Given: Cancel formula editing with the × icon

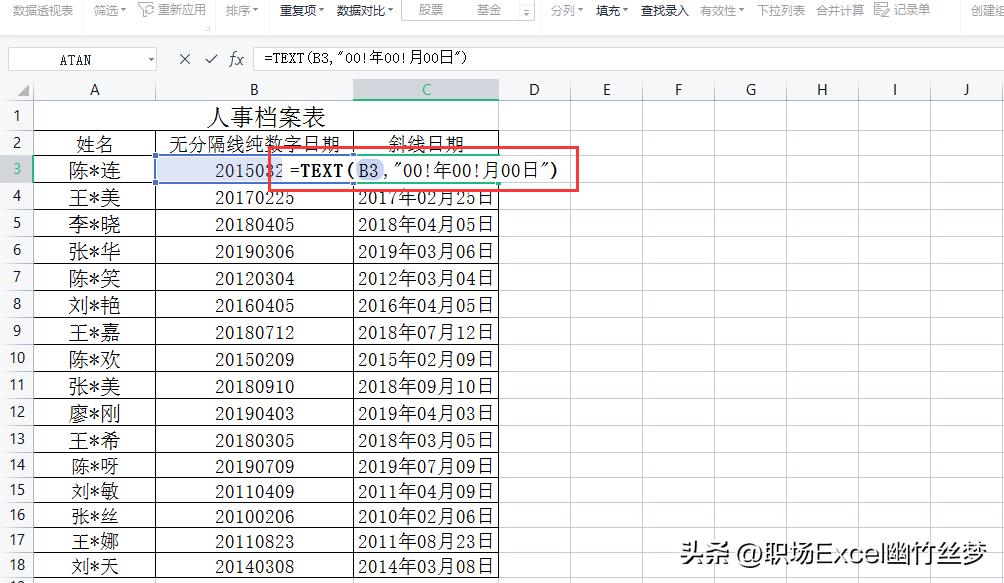Looking at the screenshot, I should point(184,58).
